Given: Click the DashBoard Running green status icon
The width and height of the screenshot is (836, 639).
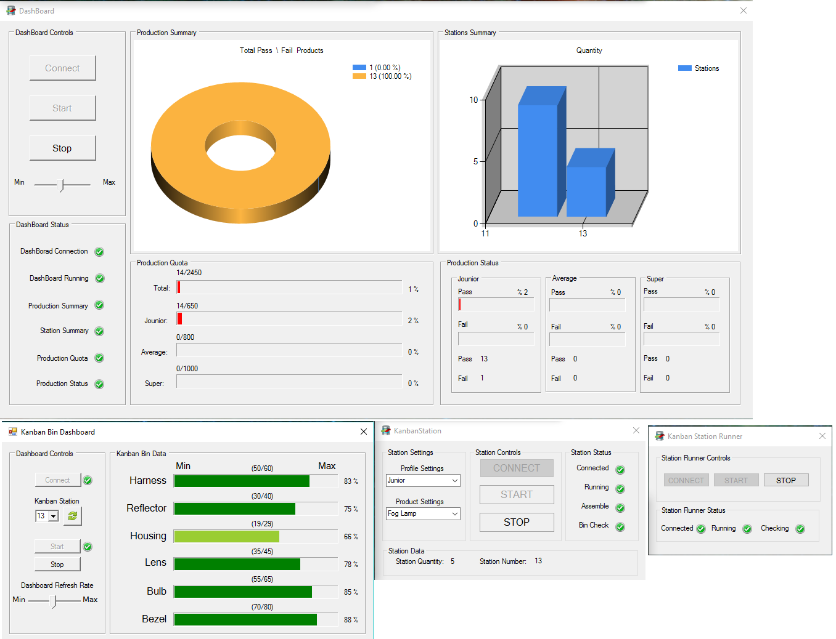Looking at the screenshot, I should [x=100, y=278].
